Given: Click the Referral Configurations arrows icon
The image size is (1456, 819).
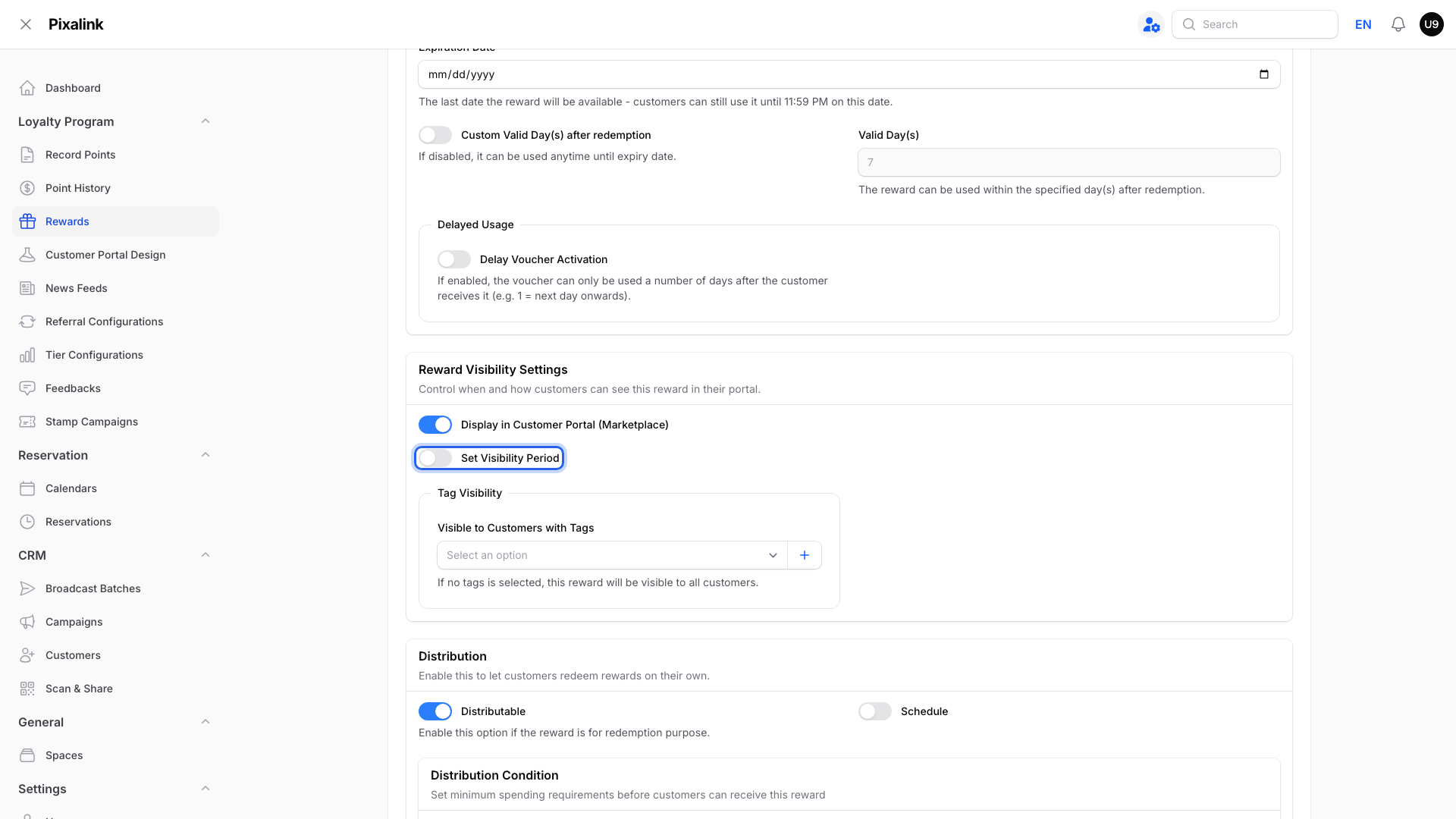Looking at the screenshot, I should click(x=27, y=322).
